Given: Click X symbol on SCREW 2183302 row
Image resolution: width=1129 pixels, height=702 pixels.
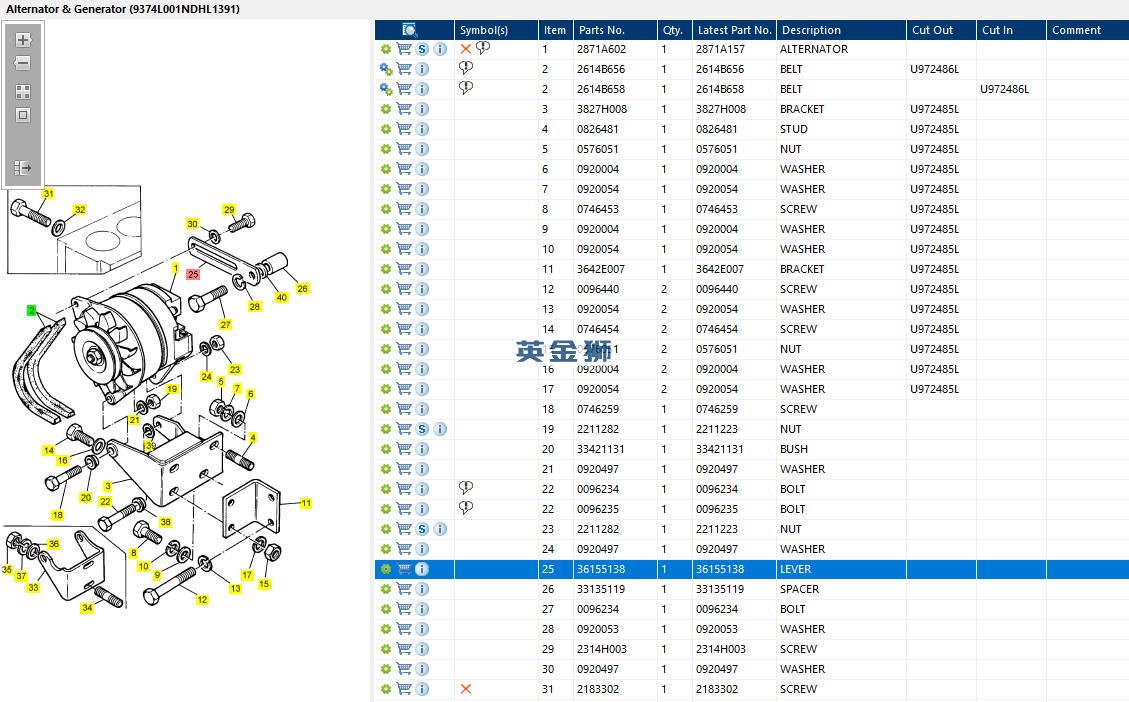Looking at the screenshot, I should 466,689.
